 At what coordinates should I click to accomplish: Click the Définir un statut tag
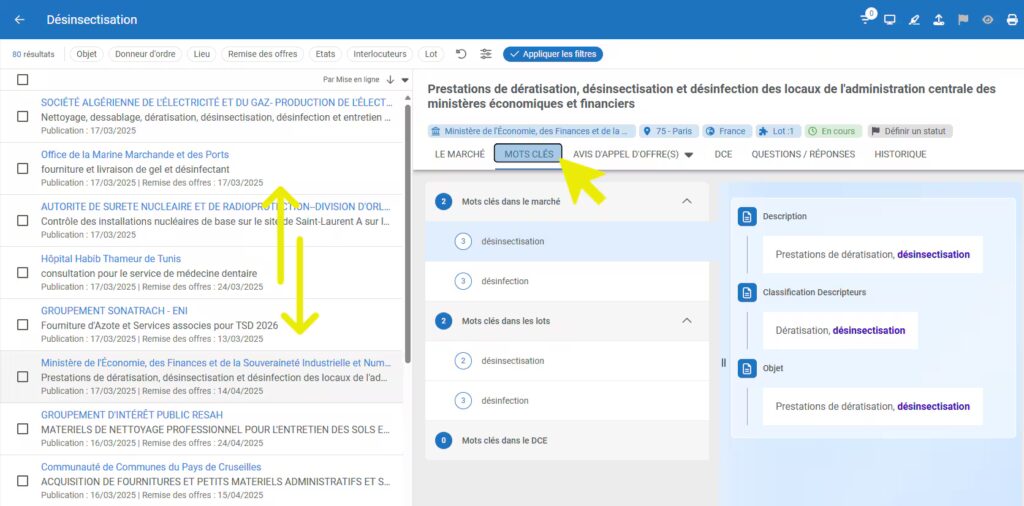point(910,131)
